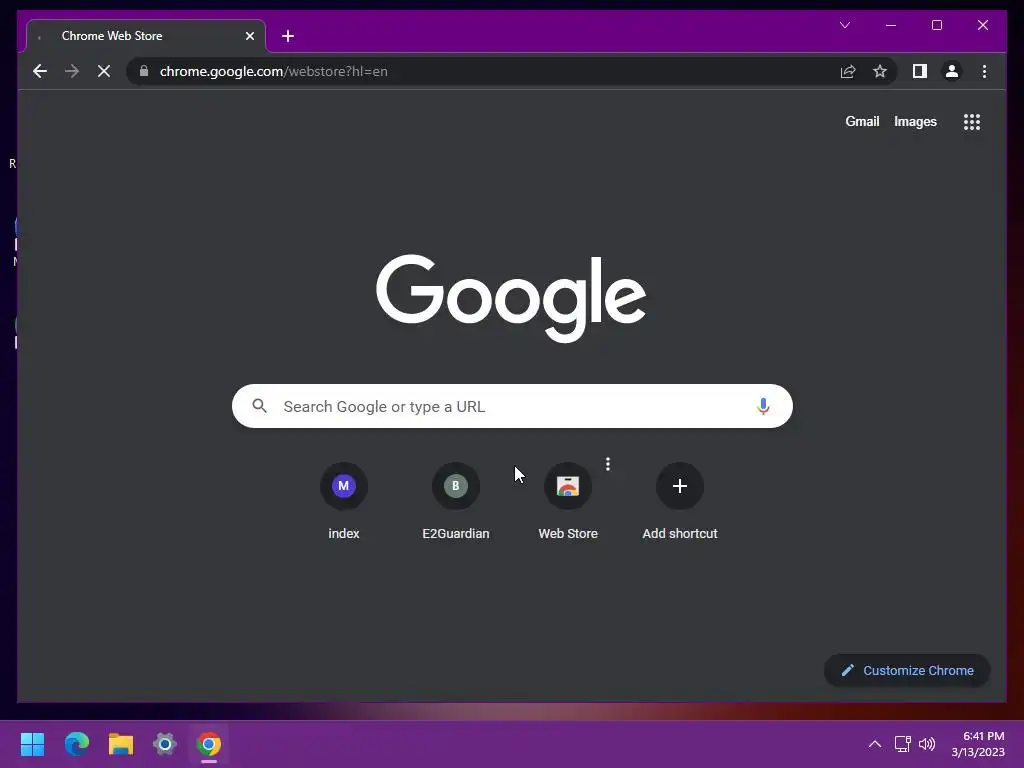Bookmark this tab with the star

pos(880,71)
